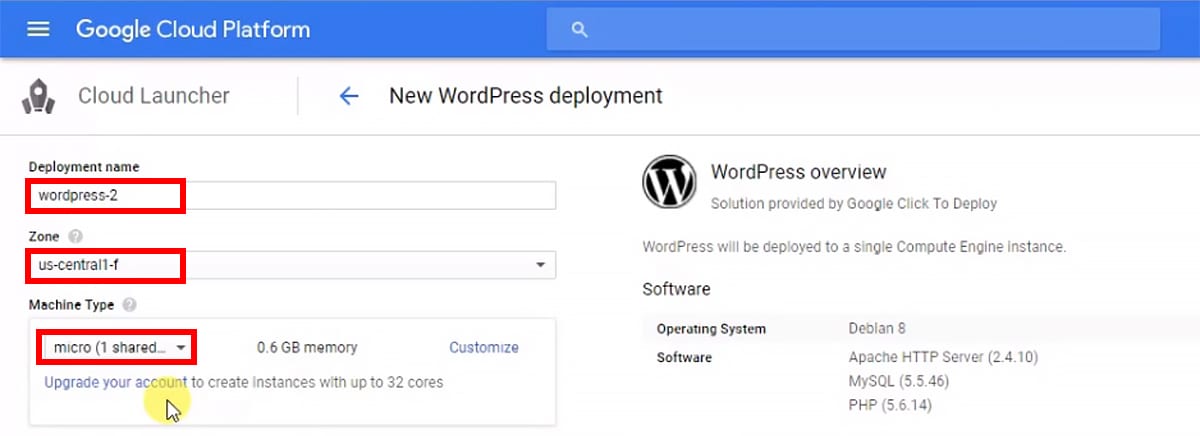Go back using the left arrow
The height and width of the screenshot is (436, 1200).
click(348, 96)
